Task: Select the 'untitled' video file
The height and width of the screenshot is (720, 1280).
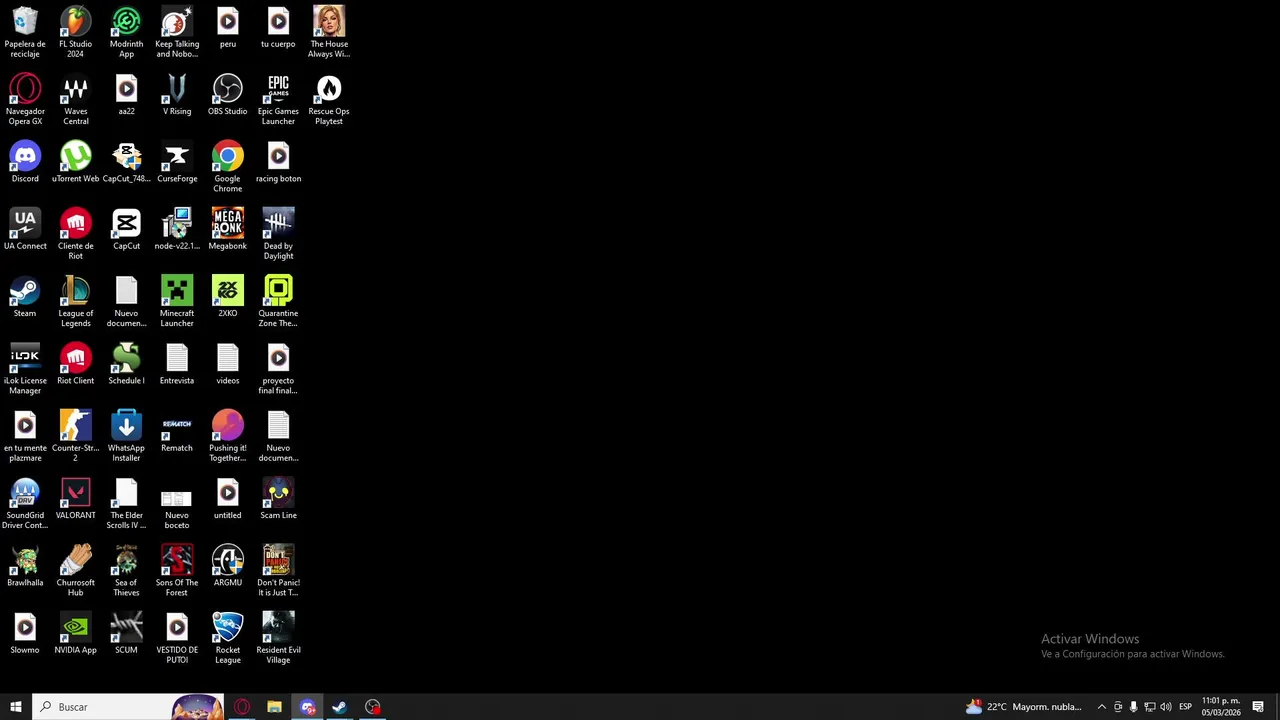Action: click(x=227, y=497)
